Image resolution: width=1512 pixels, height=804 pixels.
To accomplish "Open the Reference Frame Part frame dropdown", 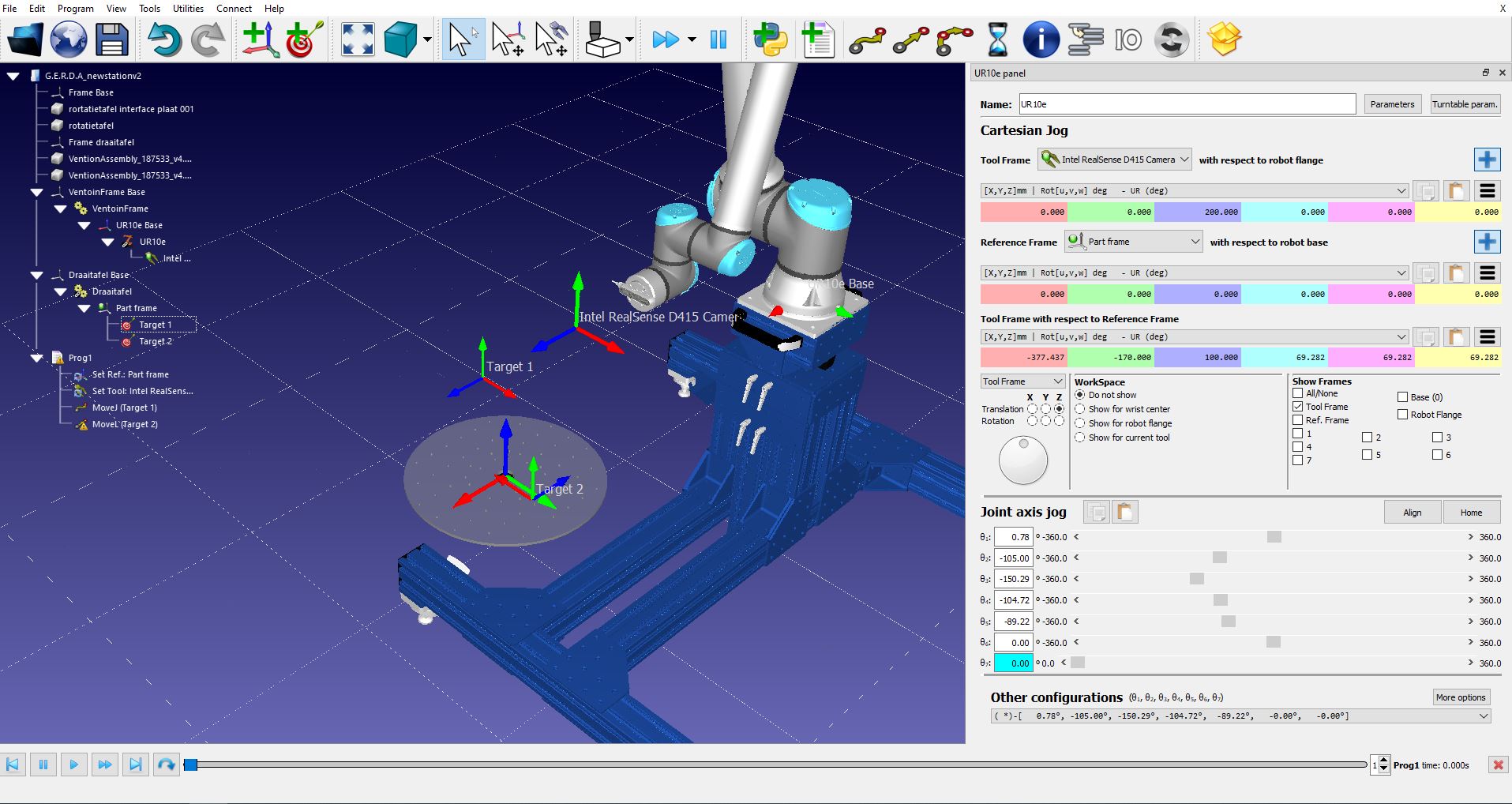I will coord(1133,242).
